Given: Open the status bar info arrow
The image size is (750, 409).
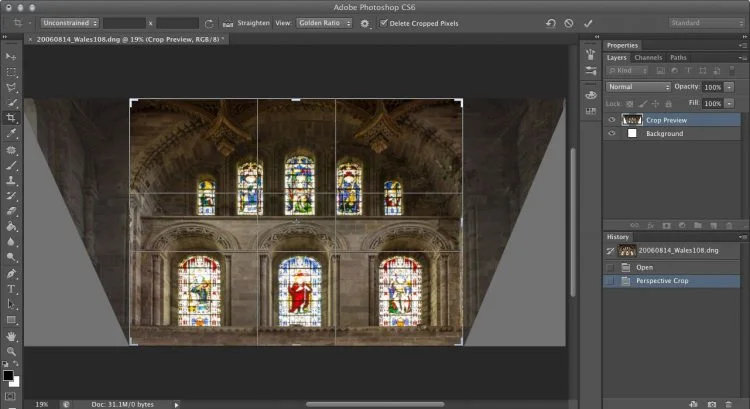Looking at the screenshot, I should [x=176, y=405].
